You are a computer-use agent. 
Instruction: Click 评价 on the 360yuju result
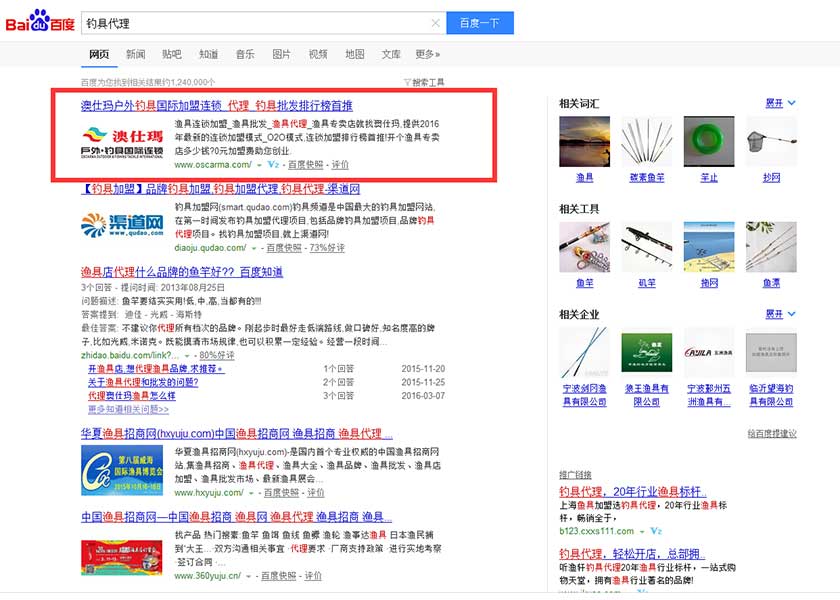coord(313,575)
